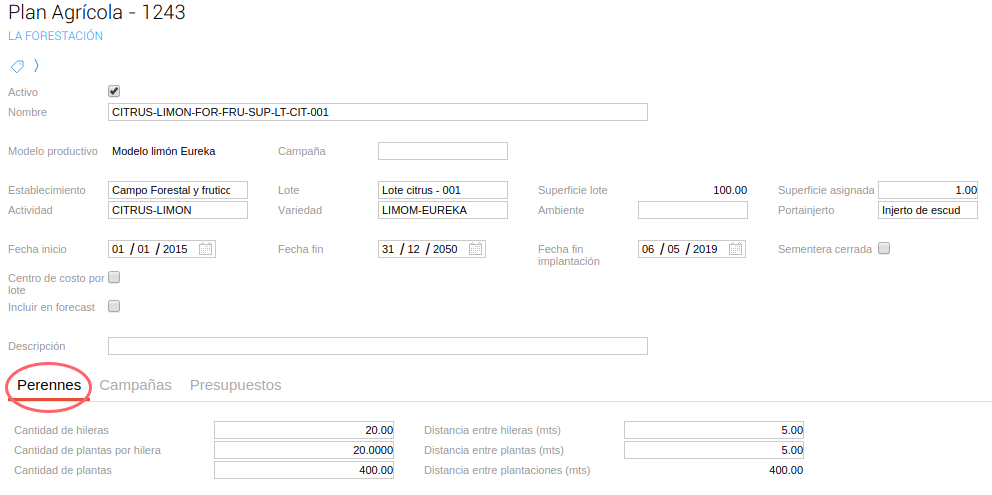Switch to the Campañas tab
Screen dimensions: 992x495
click(x=136, y=385)
